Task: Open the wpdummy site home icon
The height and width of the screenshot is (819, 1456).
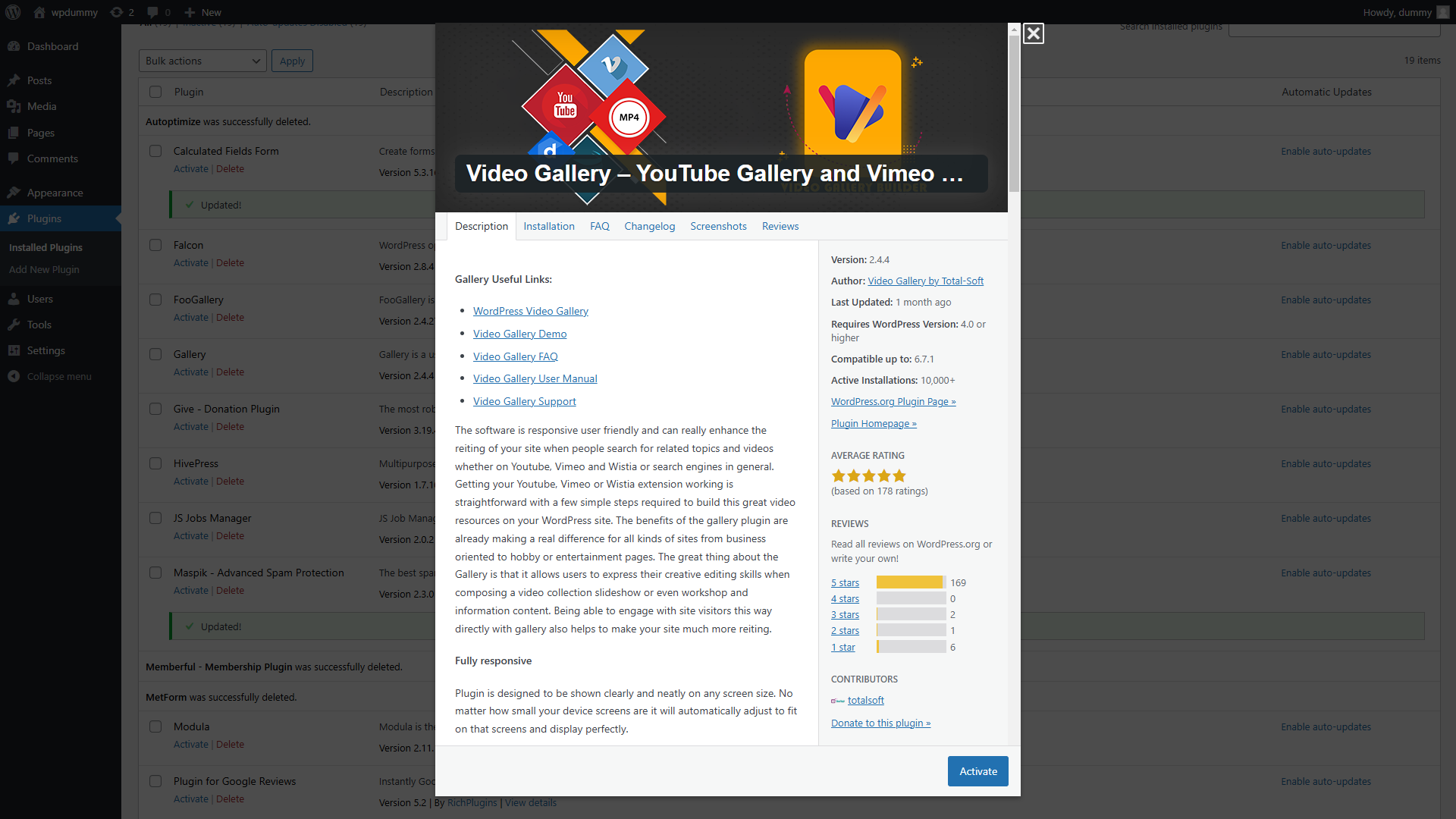Action: coord(40,12)
